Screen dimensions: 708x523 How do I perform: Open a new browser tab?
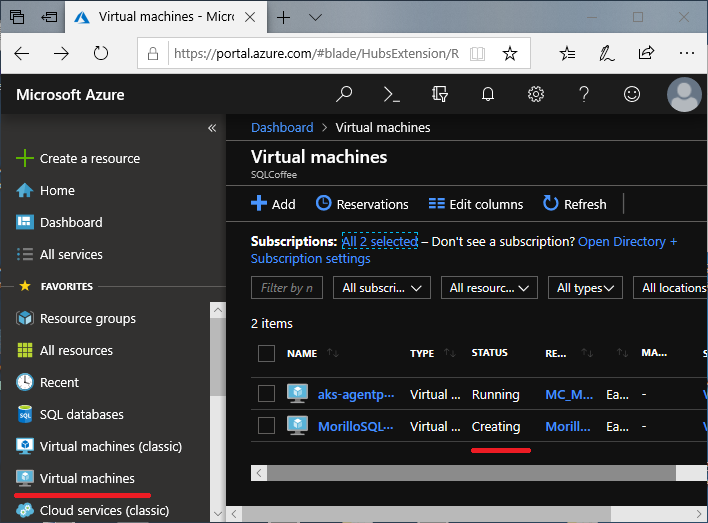coord(283,18)
